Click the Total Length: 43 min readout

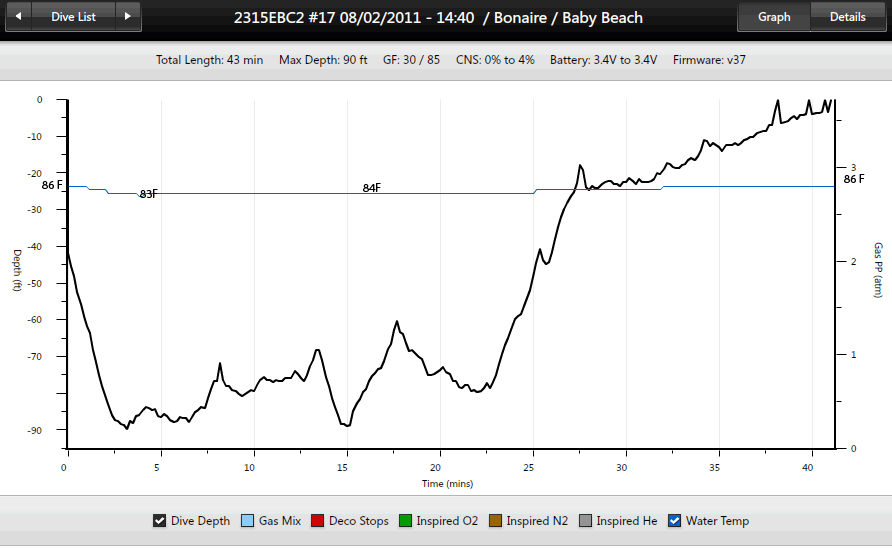209,60
